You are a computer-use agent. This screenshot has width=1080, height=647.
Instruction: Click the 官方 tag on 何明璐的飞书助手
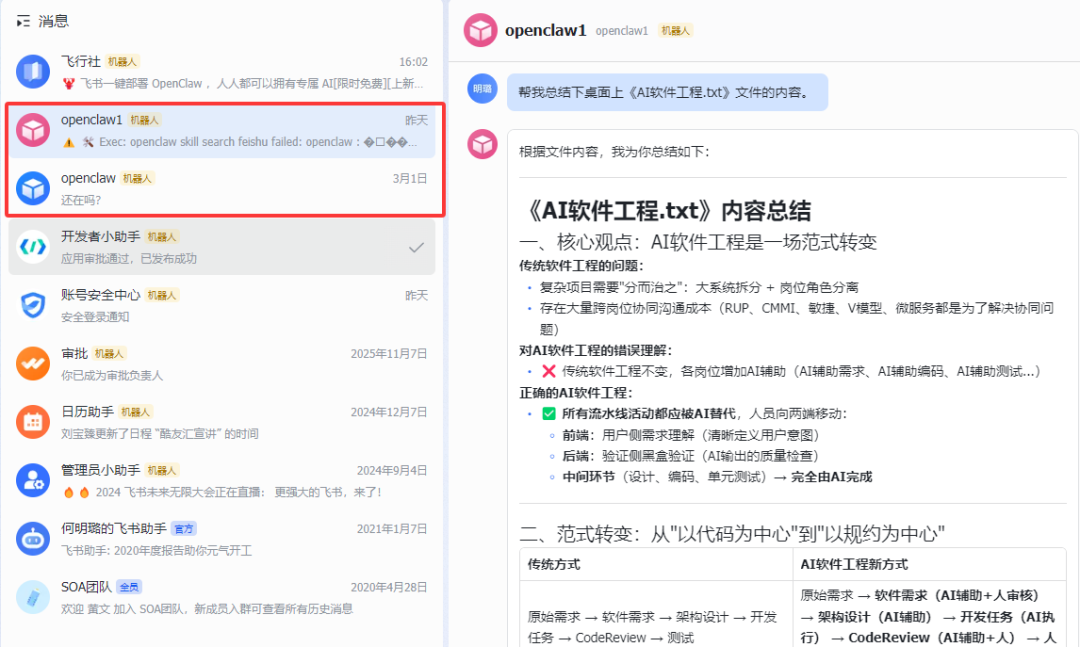[x=184, y=529]
